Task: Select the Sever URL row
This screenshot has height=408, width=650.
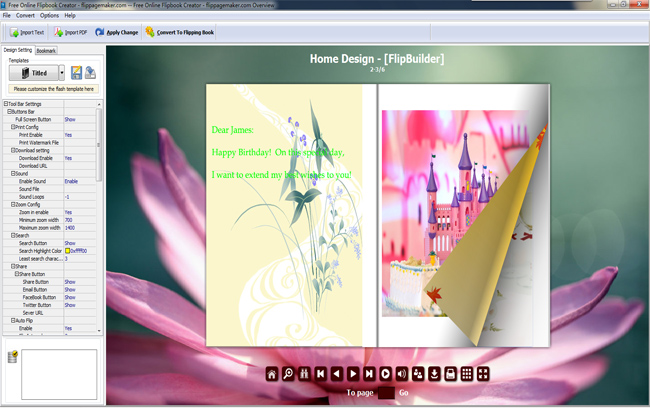Action: 50,313
